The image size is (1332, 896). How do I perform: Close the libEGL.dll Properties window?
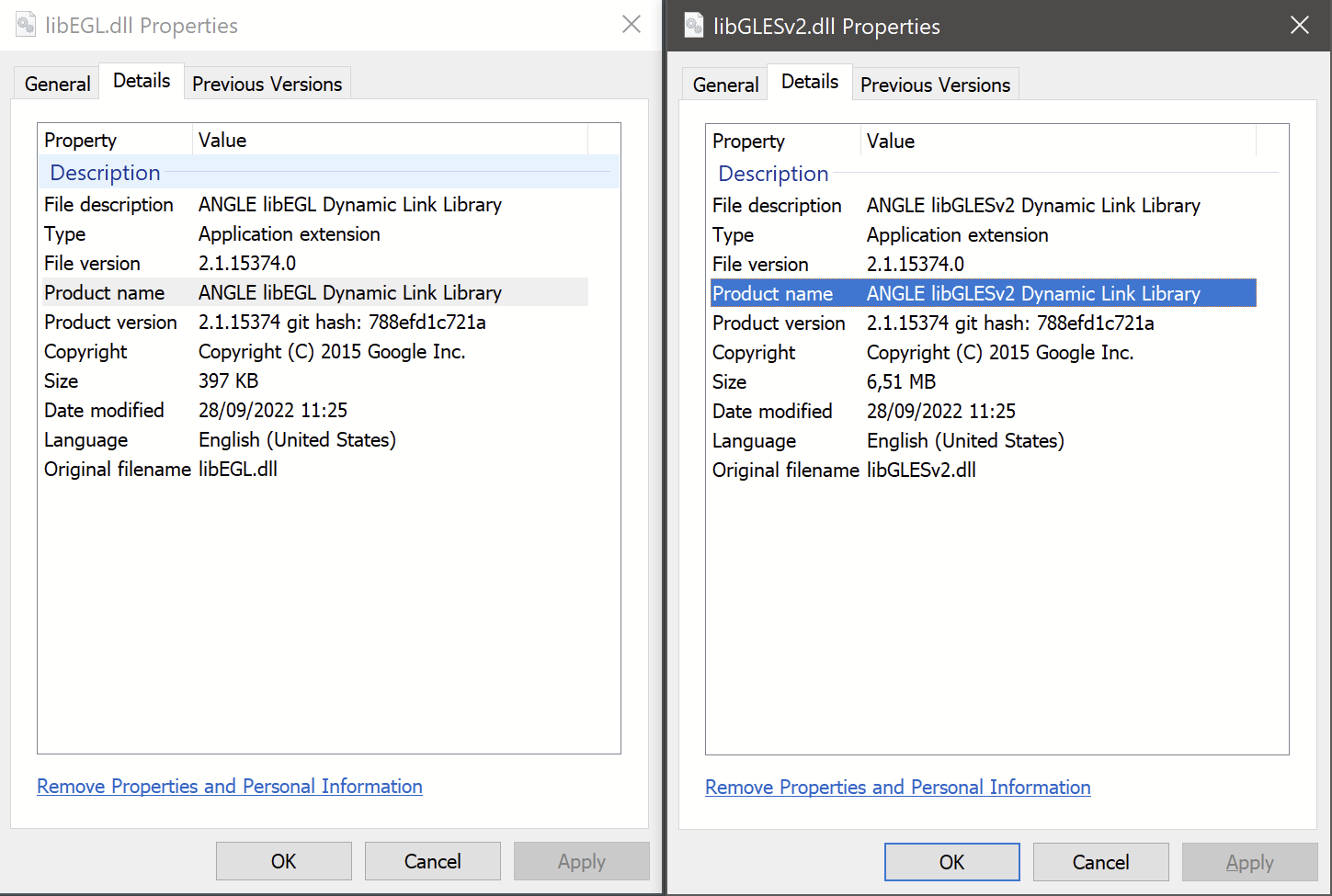pos(632,25)
